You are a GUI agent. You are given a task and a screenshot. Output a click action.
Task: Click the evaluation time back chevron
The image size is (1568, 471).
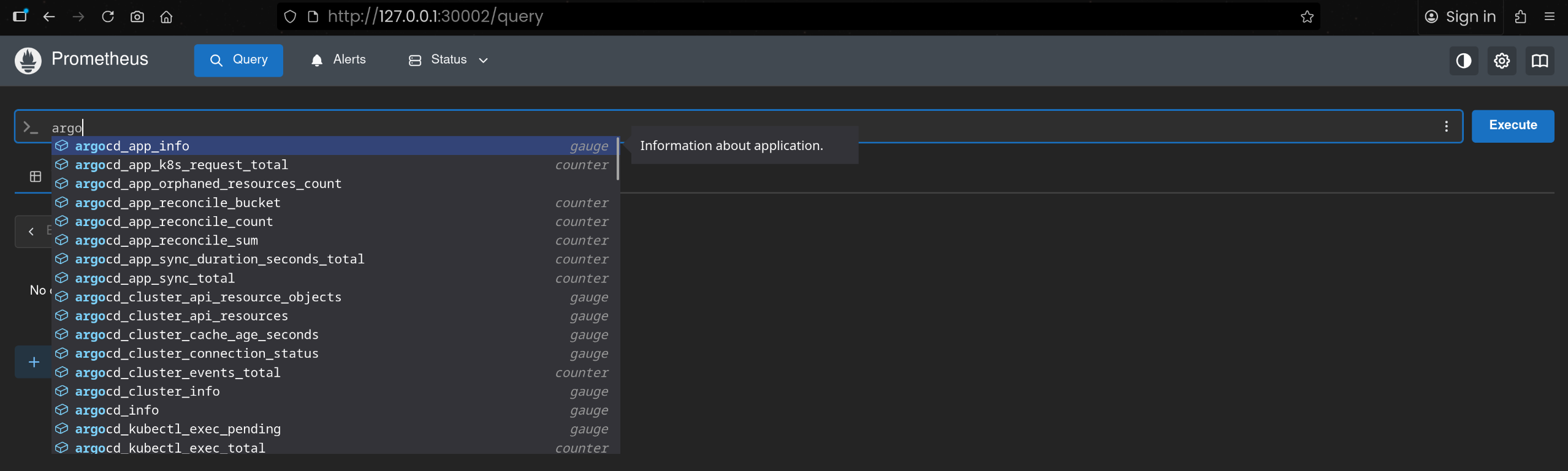[x=31, y=232]
